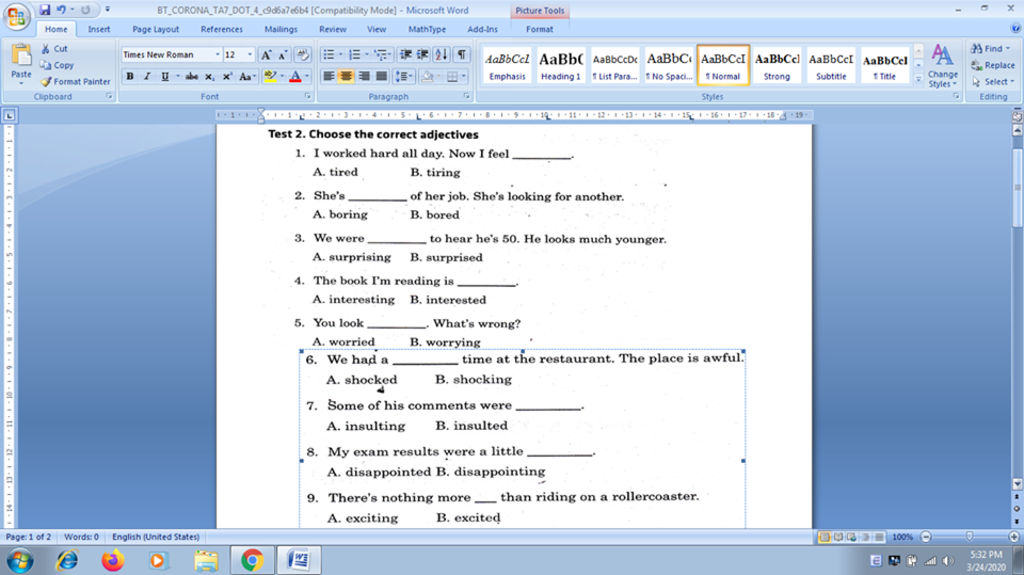Clear all formatting
Viewport: 1024px width, 575px height.
pyautogui.click(x=302, y=55)
